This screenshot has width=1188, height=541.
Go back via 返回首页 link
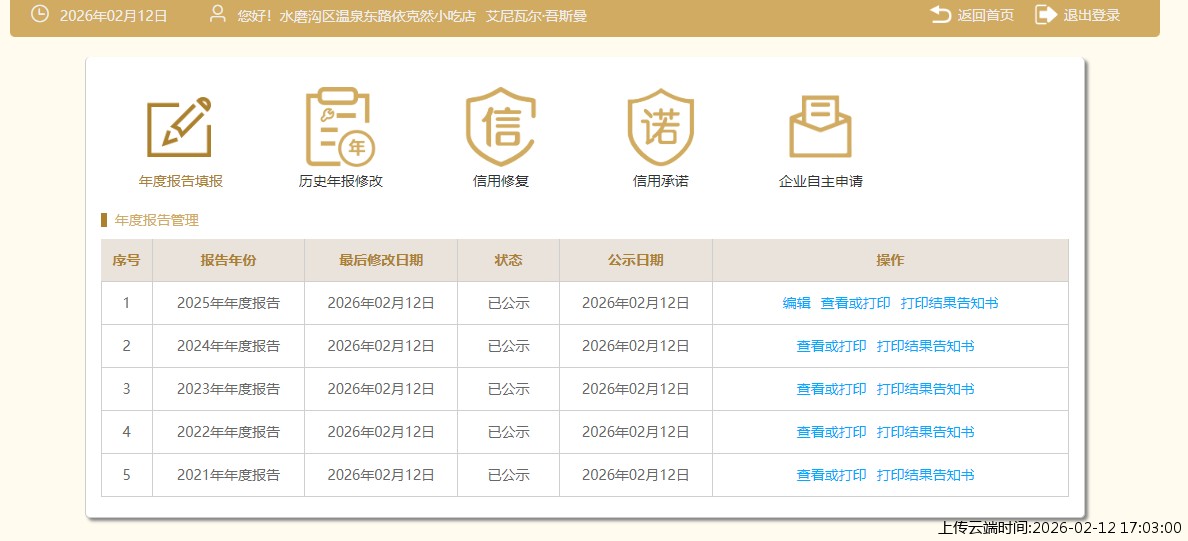986,15
